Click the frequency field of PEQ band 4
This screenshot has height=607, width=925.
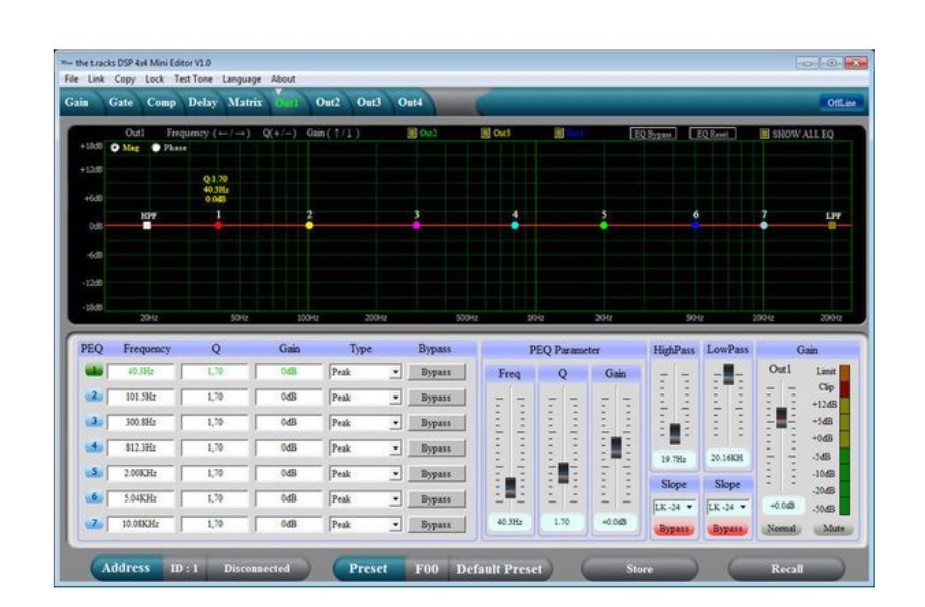coord(139,447)
